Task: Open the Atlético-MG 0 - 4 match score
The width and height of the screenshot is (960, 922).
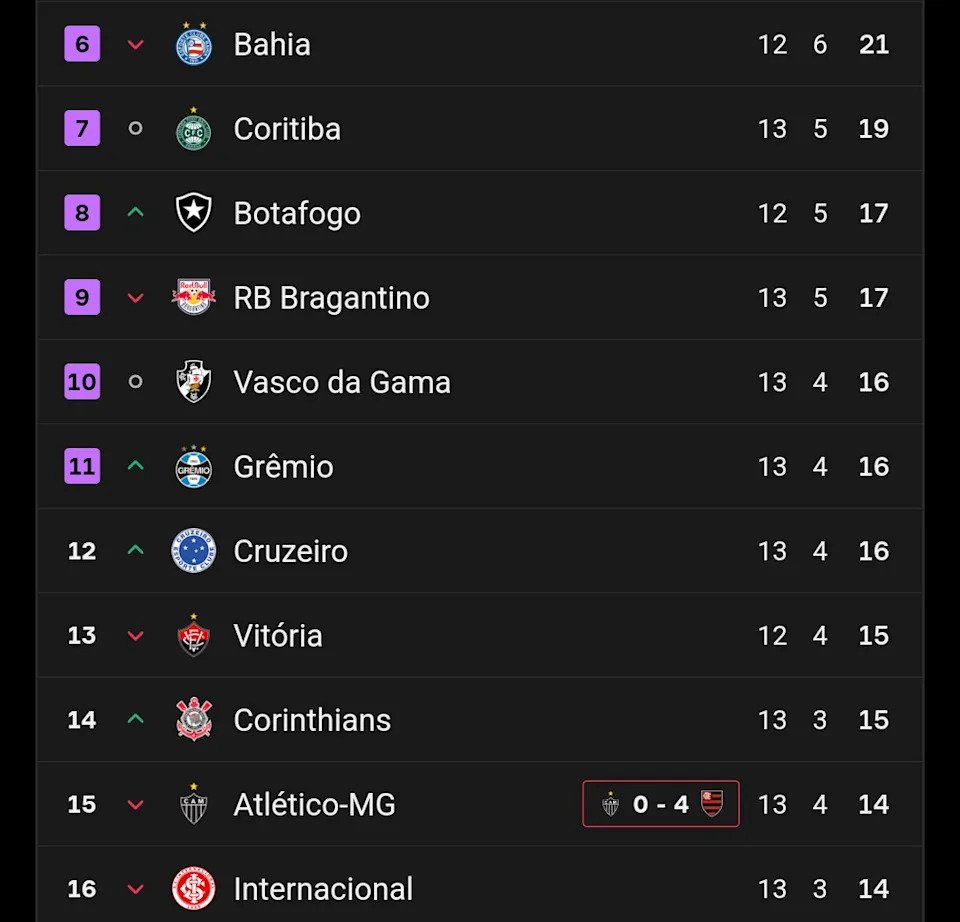Action: [x=661, y=804]
